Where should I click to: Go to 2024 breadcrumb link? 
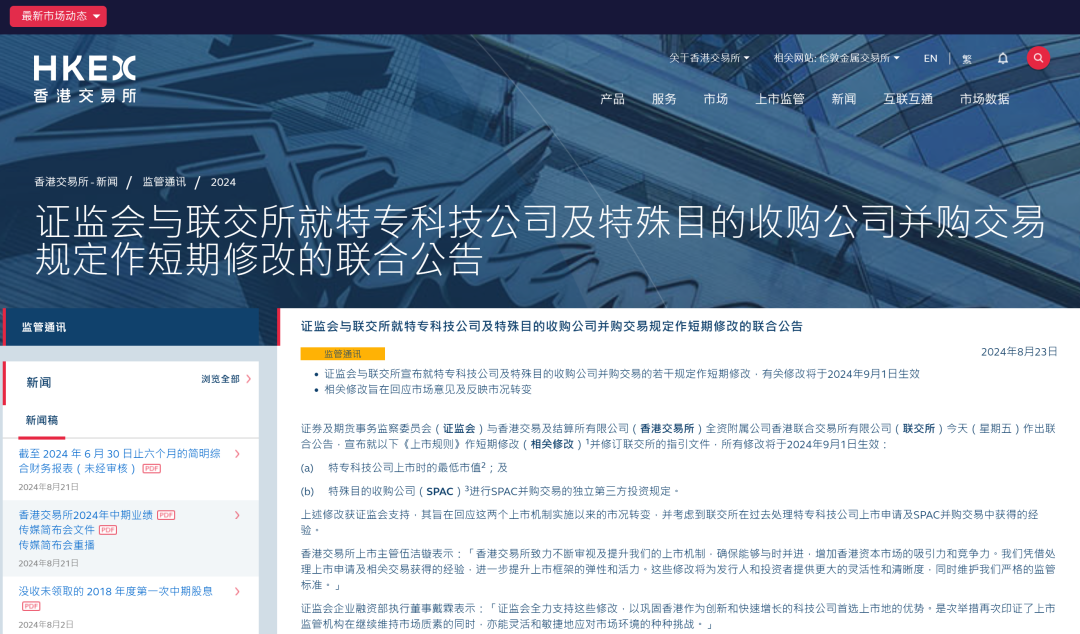(223, 182)
